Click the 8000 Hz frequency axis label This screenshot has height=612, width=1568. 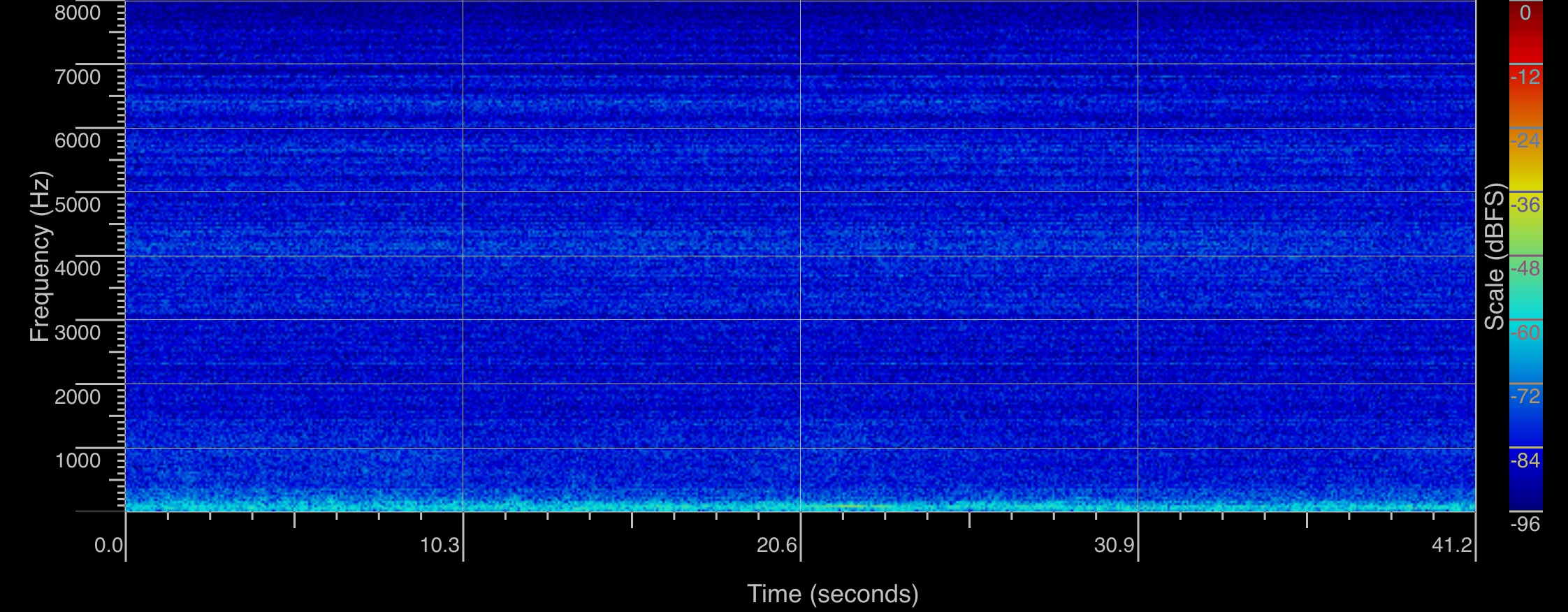point(78,13)
